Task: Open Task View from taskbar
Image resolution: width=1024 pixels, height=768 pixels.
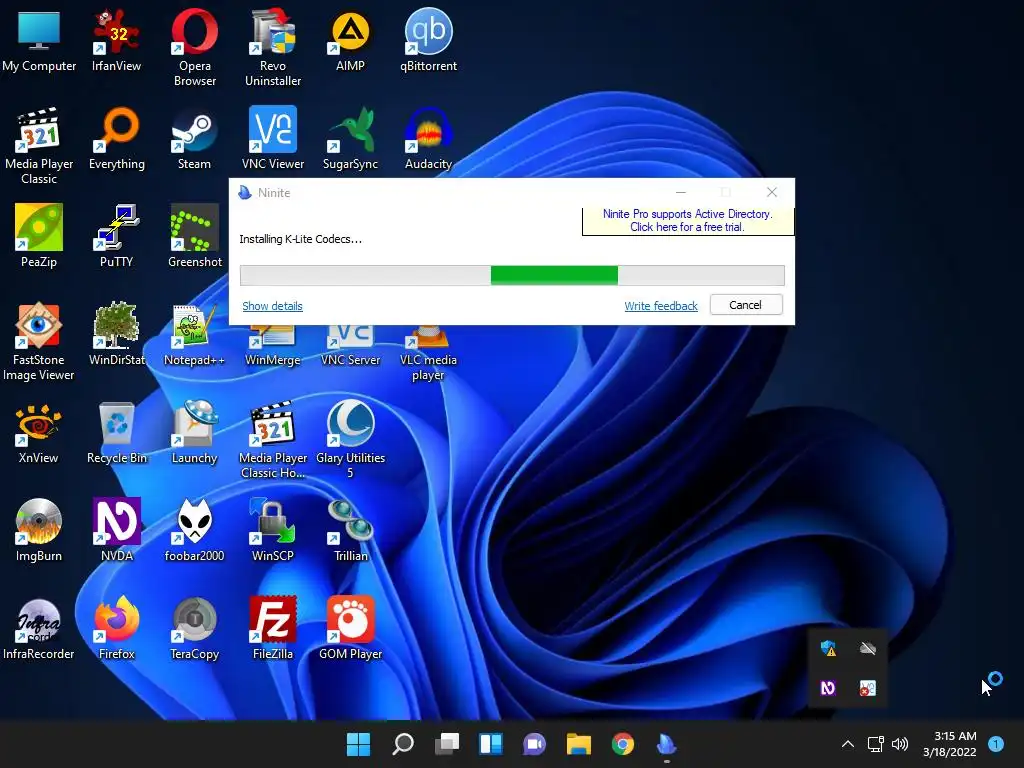Action: [447, 744]
